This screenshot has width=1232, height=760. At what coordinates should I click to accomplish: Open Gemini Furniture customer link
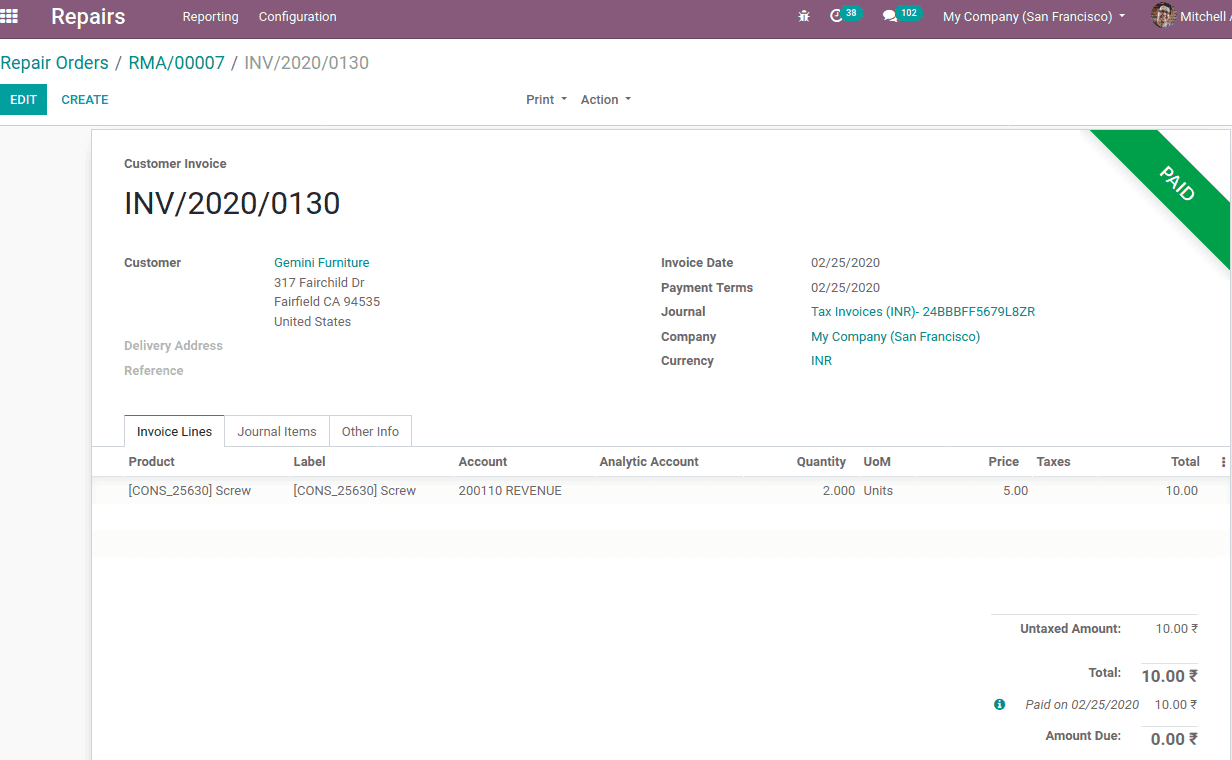[322, 263]
